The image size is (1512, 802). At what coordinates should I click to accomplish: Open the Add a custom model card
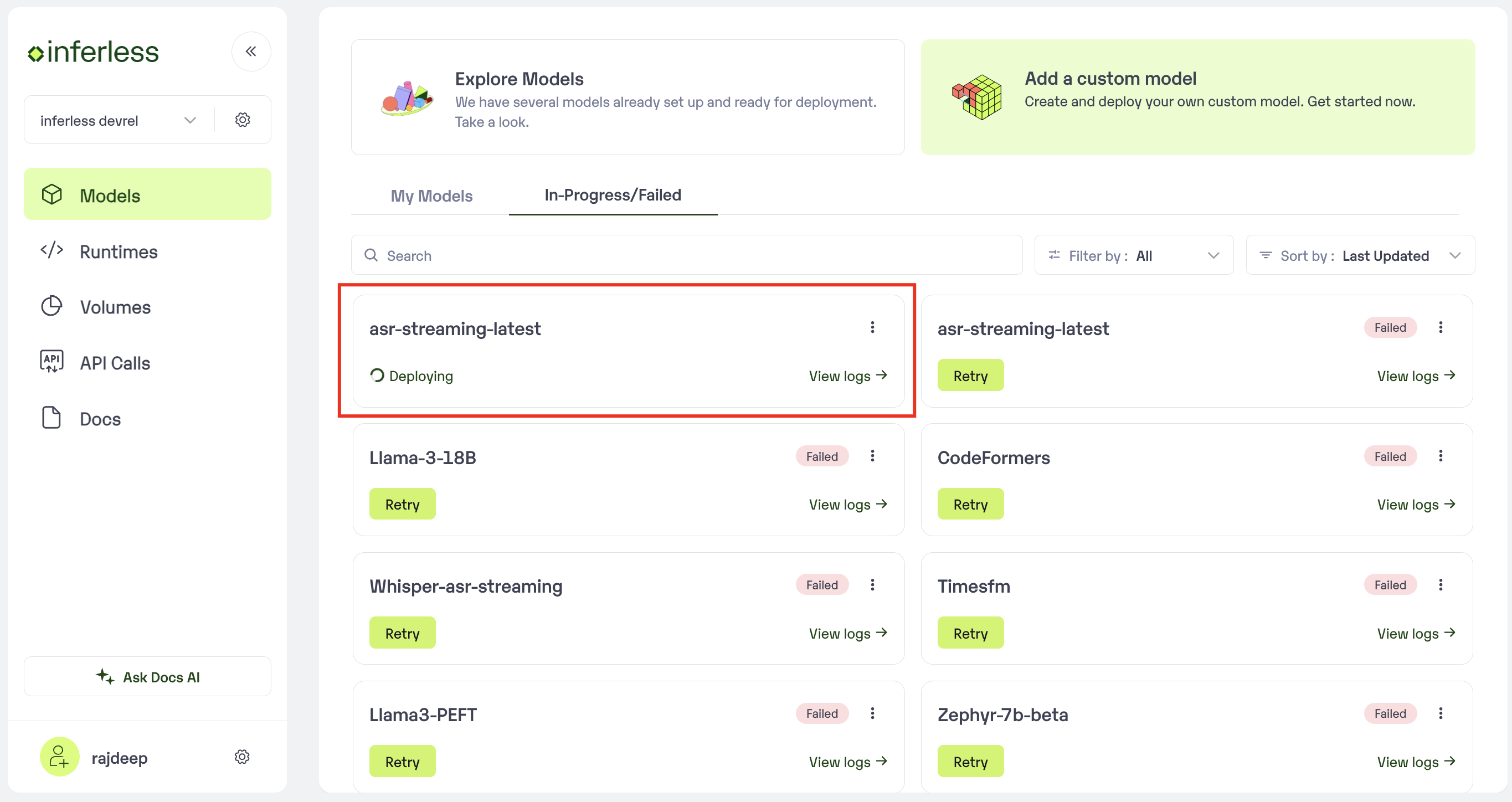pos(1197,97)
